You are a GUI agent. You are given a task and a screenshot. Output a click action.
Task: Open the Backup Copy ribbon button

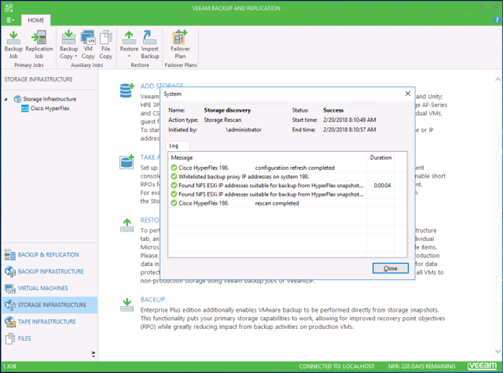(68, 45)
